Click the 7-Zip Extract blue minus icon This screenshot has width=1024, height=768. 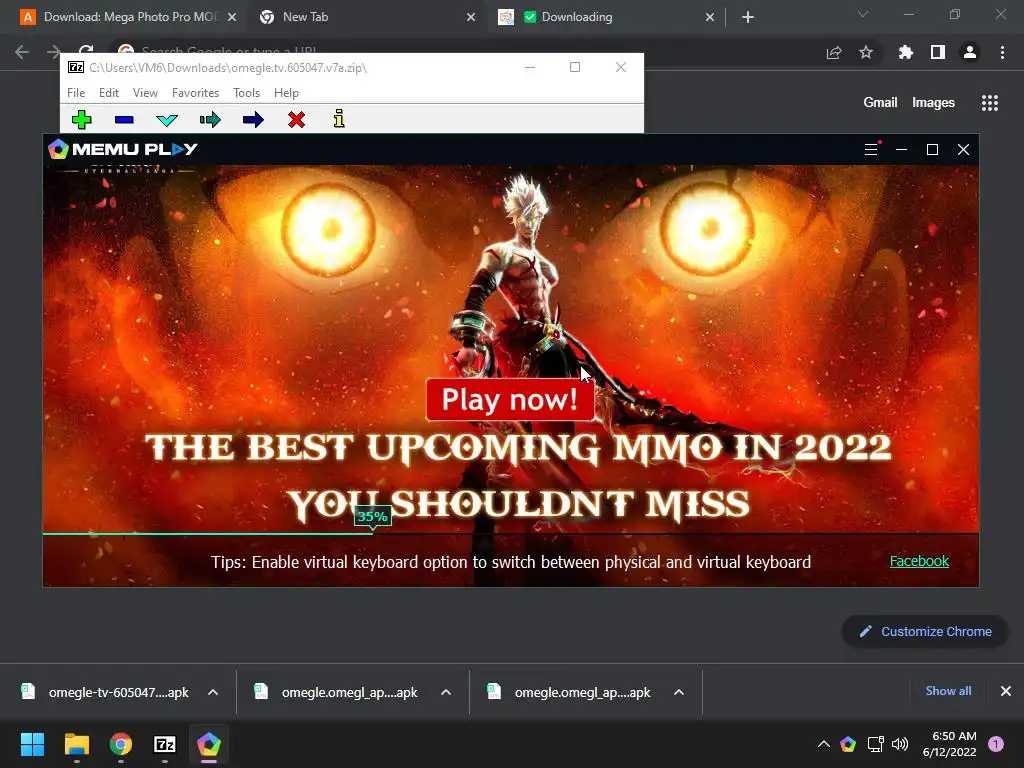(x=124, y=120)
